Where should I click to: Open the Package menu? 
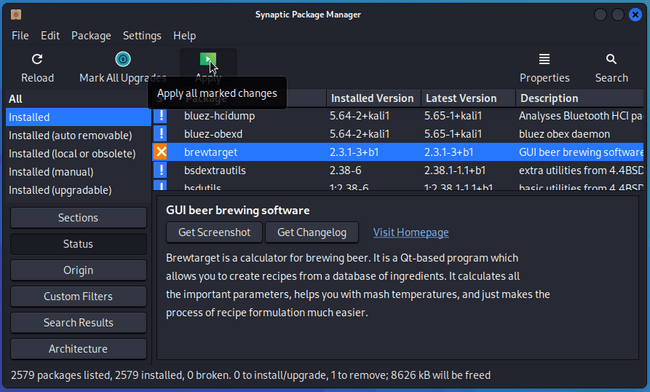coord(91,36)
